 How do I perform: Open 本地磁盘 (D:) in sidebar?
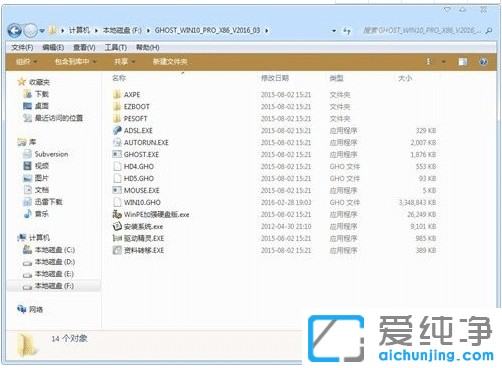pos(55,262)
